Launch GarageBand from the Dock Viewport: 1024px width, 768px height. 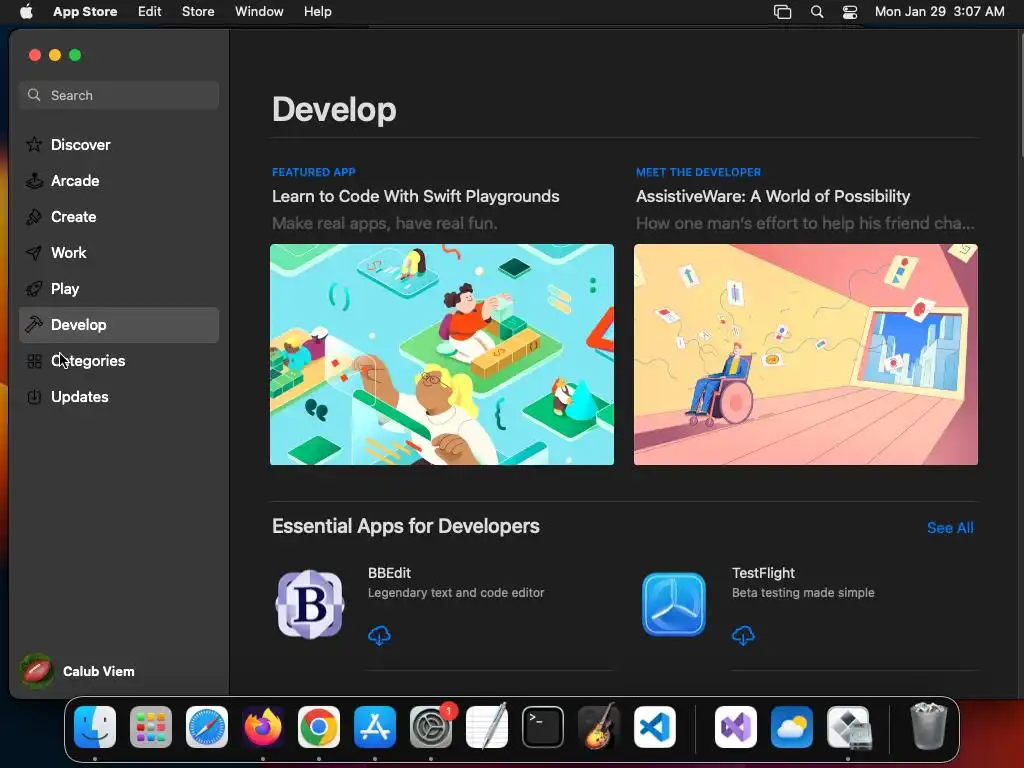599,727
